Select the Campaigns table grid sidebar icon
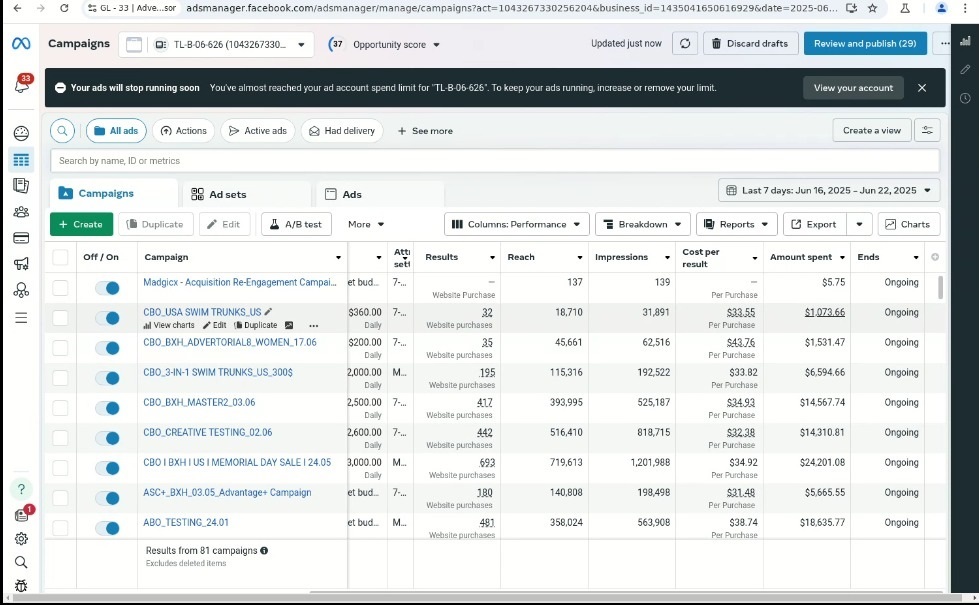 (x=21, y=160)
